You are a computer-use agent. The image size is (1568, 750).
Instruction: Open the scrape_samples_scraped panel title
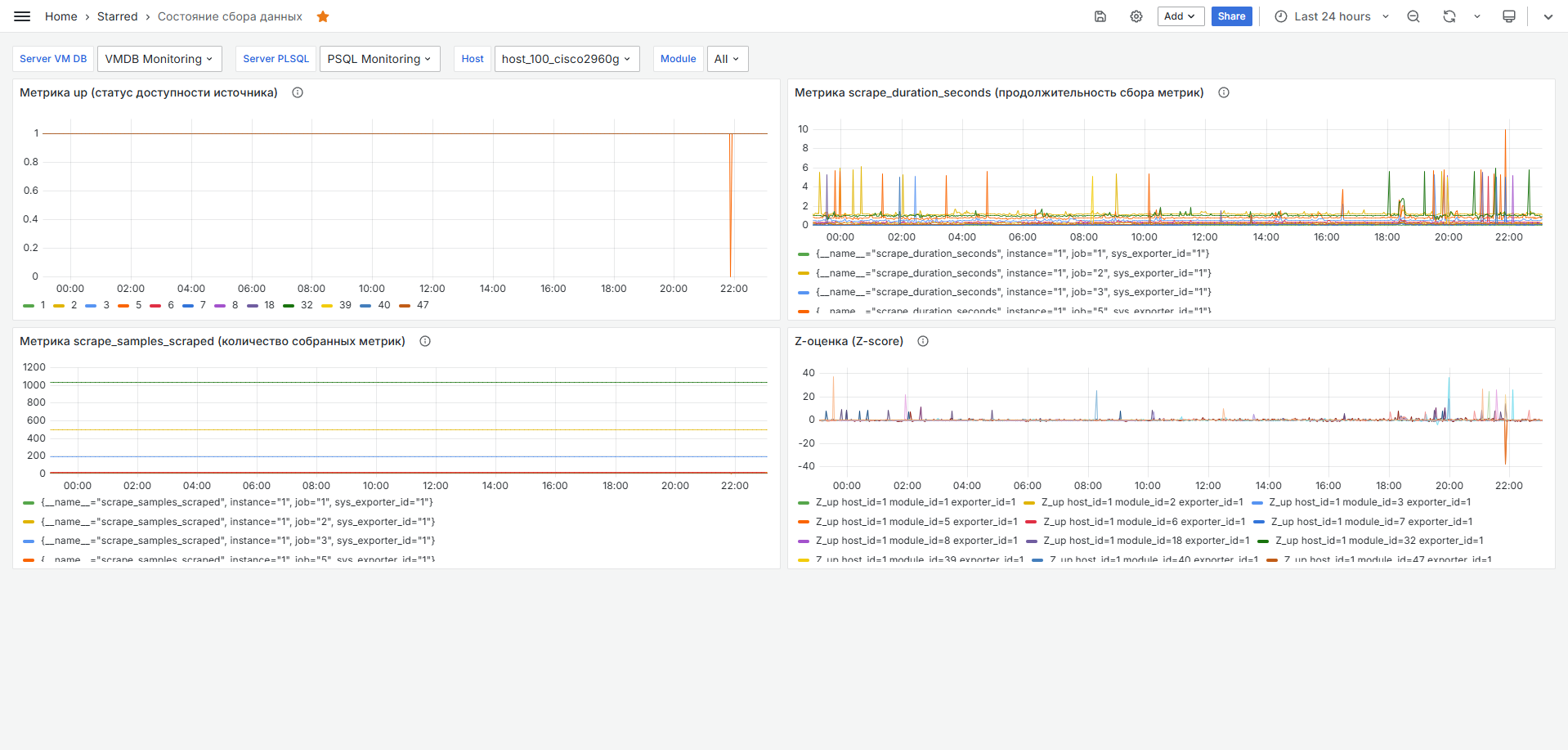tap(213, 341)
